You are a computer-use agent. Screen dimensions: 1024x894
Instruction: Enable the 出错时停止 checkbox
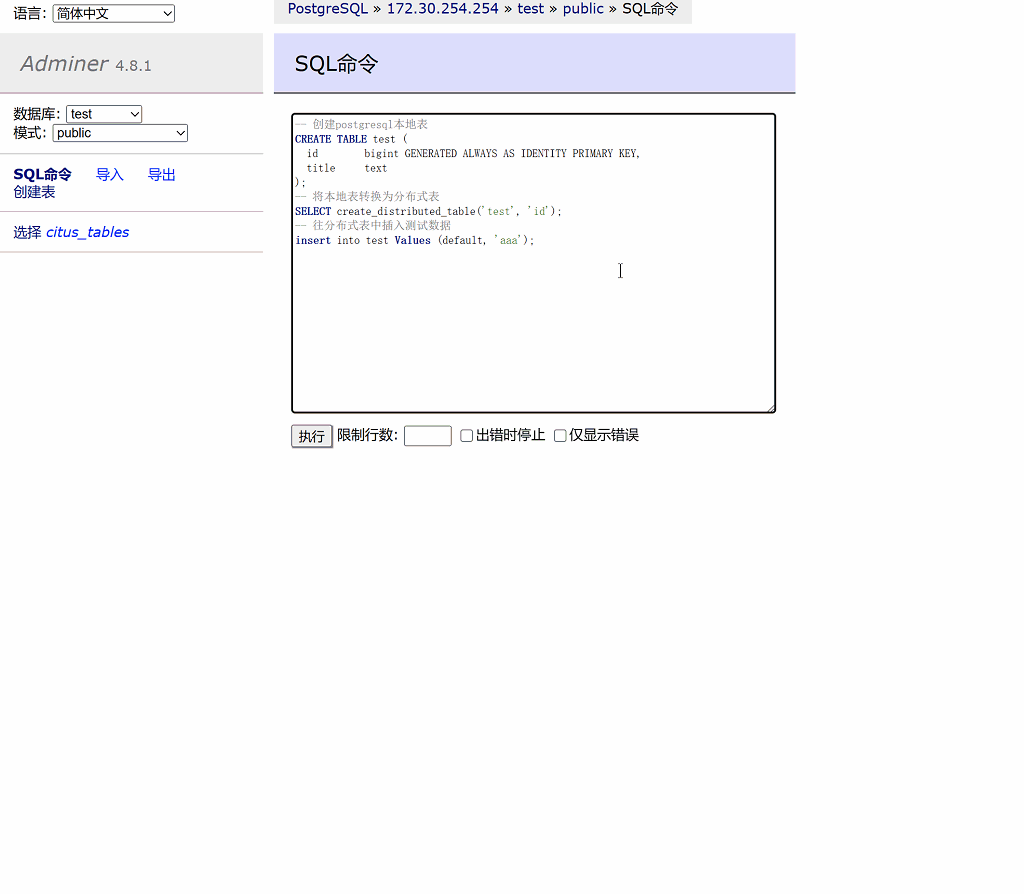tap(466, 434)
